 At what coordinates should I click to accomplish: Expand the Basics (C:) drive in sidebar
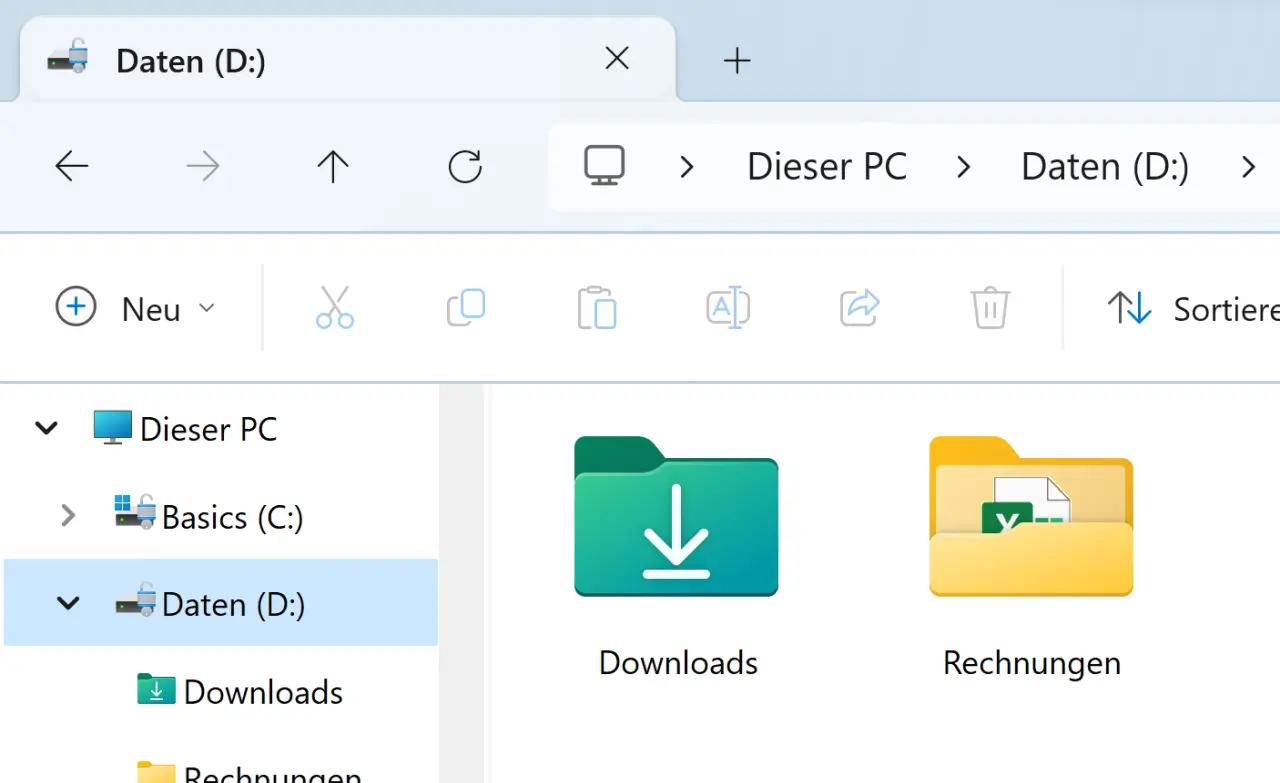67,516
